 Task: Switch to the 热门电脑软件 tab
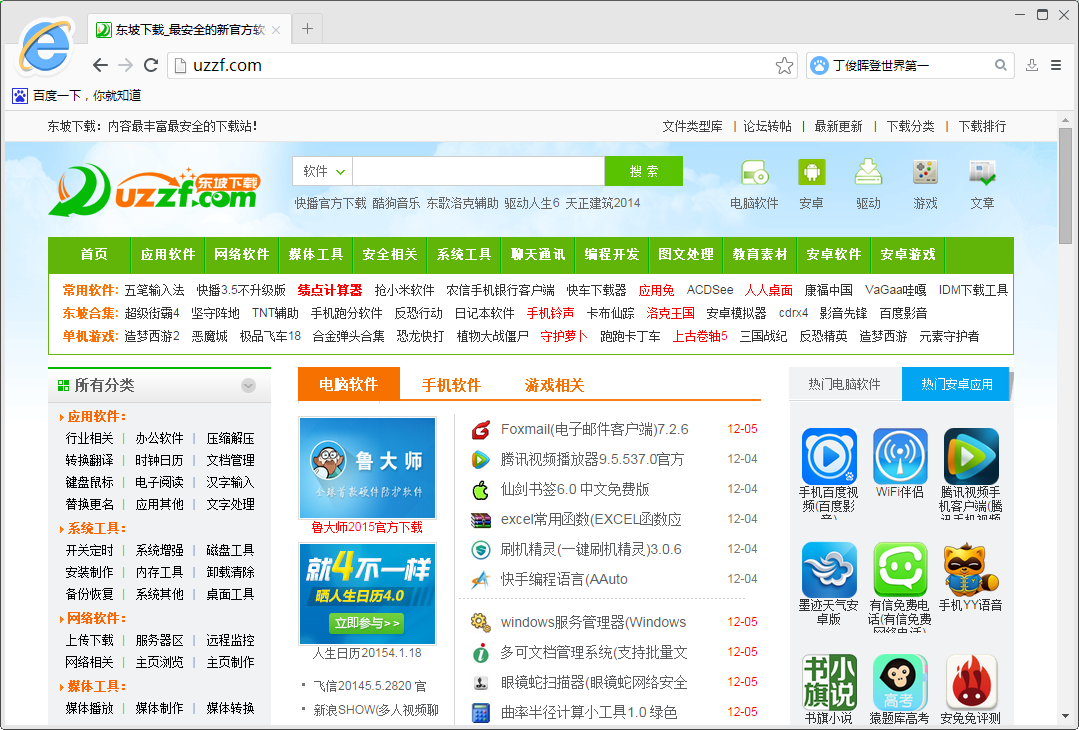click(844, 384)
